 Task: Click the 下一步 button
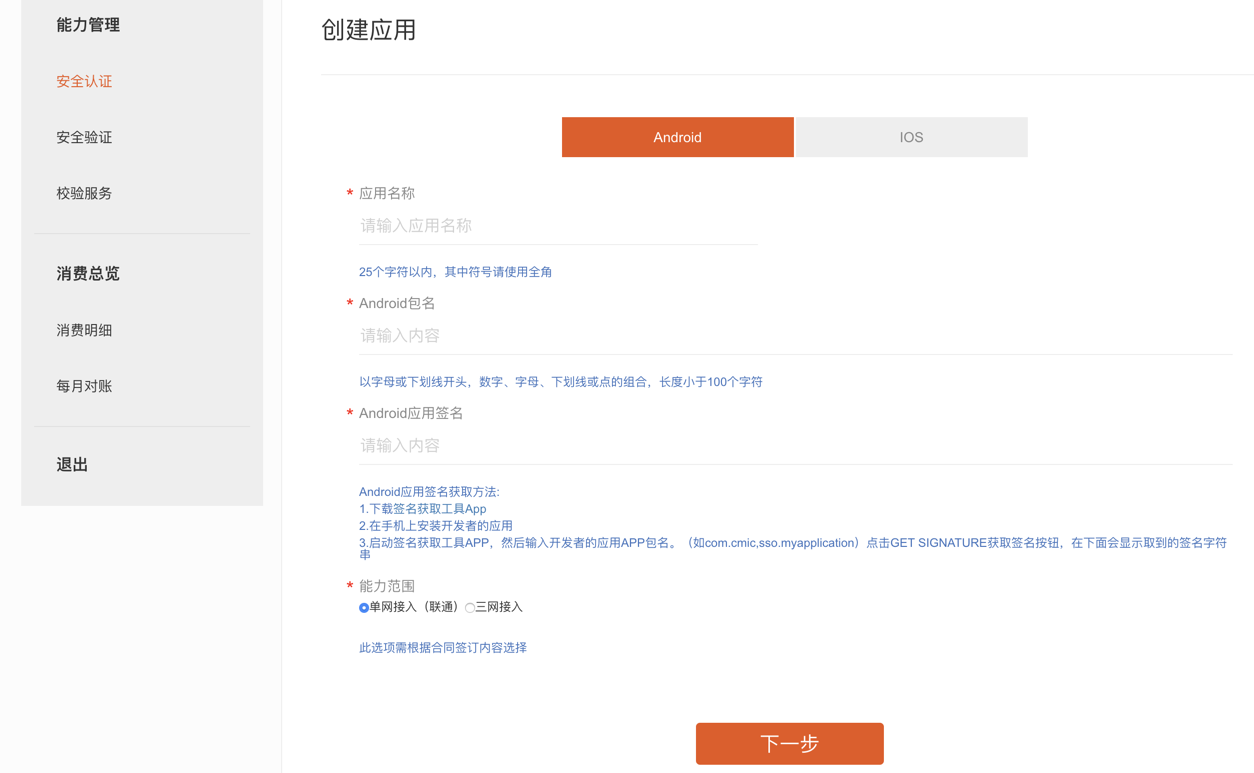coord(789,743)
